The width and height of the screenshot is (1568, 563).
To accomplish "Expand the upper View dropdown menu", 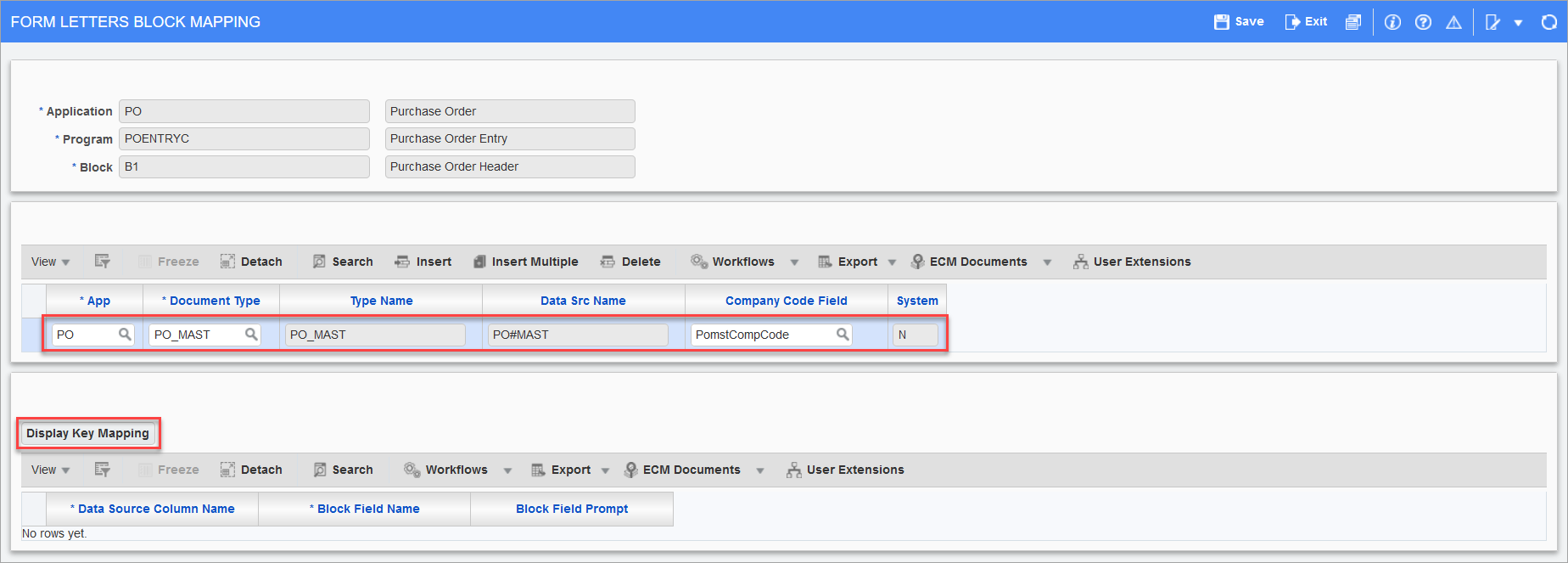I will pyautogui.click(x=51, y=262).
